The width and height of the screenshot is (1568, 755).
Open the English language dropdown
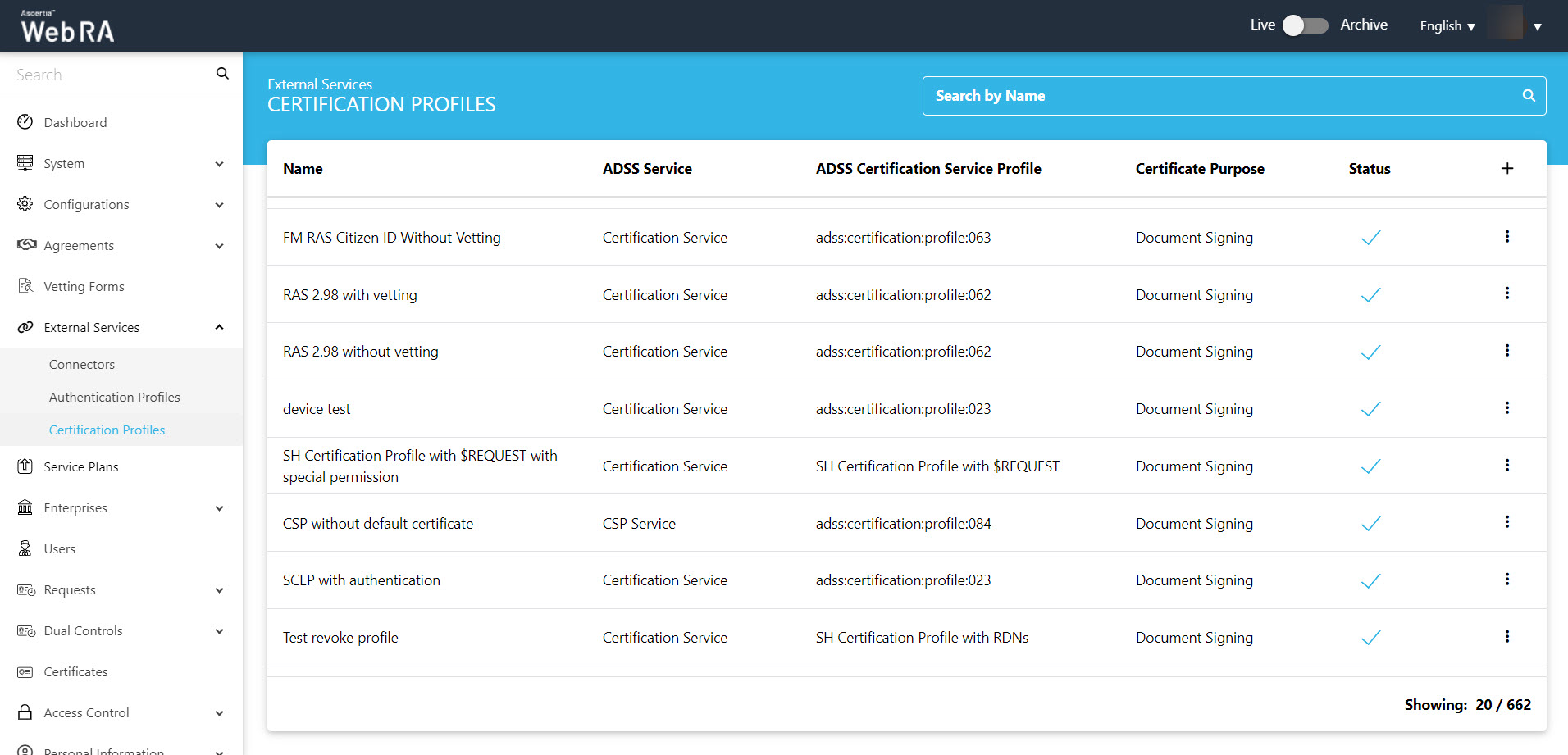(1447, 26)
